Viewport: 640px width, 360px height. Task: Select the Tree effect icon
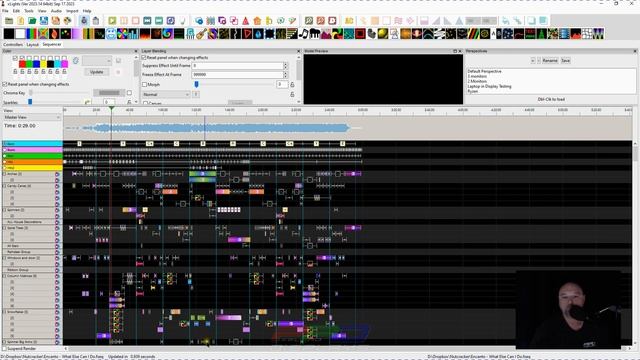click(x=542, y=34)
